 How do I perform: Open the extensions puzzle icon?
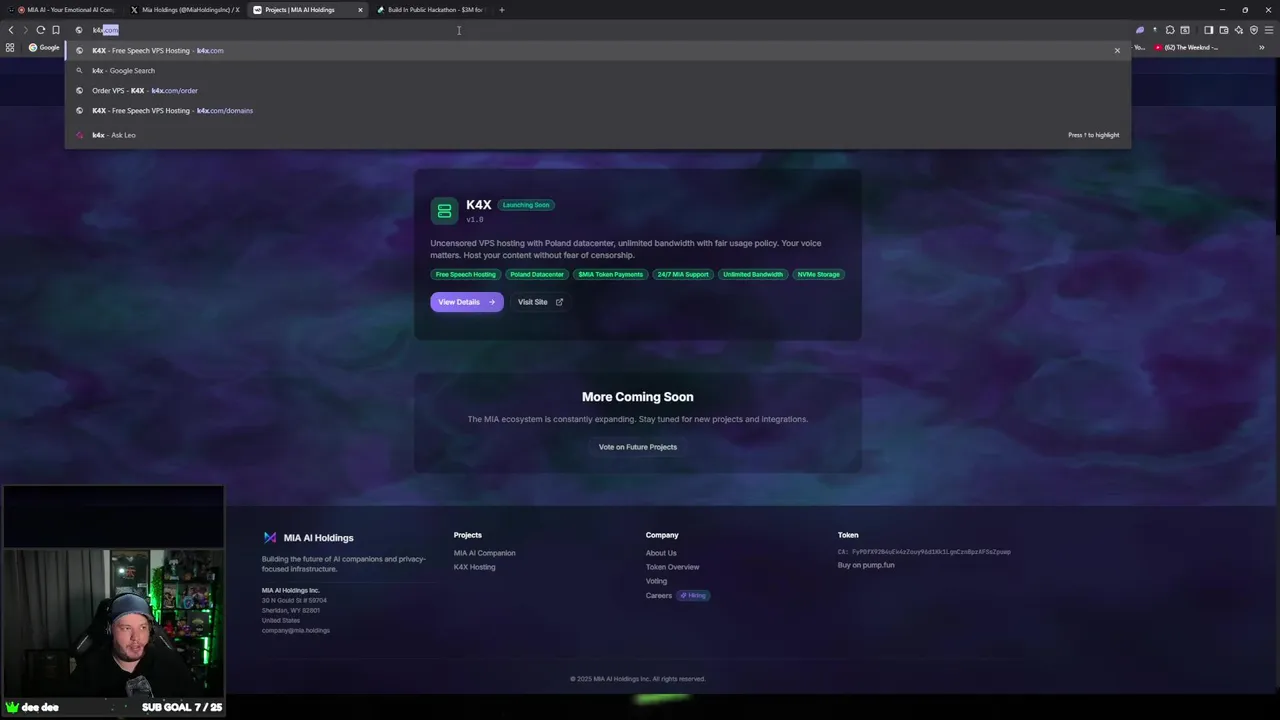pyautogui.click(x=1170, y=30)
